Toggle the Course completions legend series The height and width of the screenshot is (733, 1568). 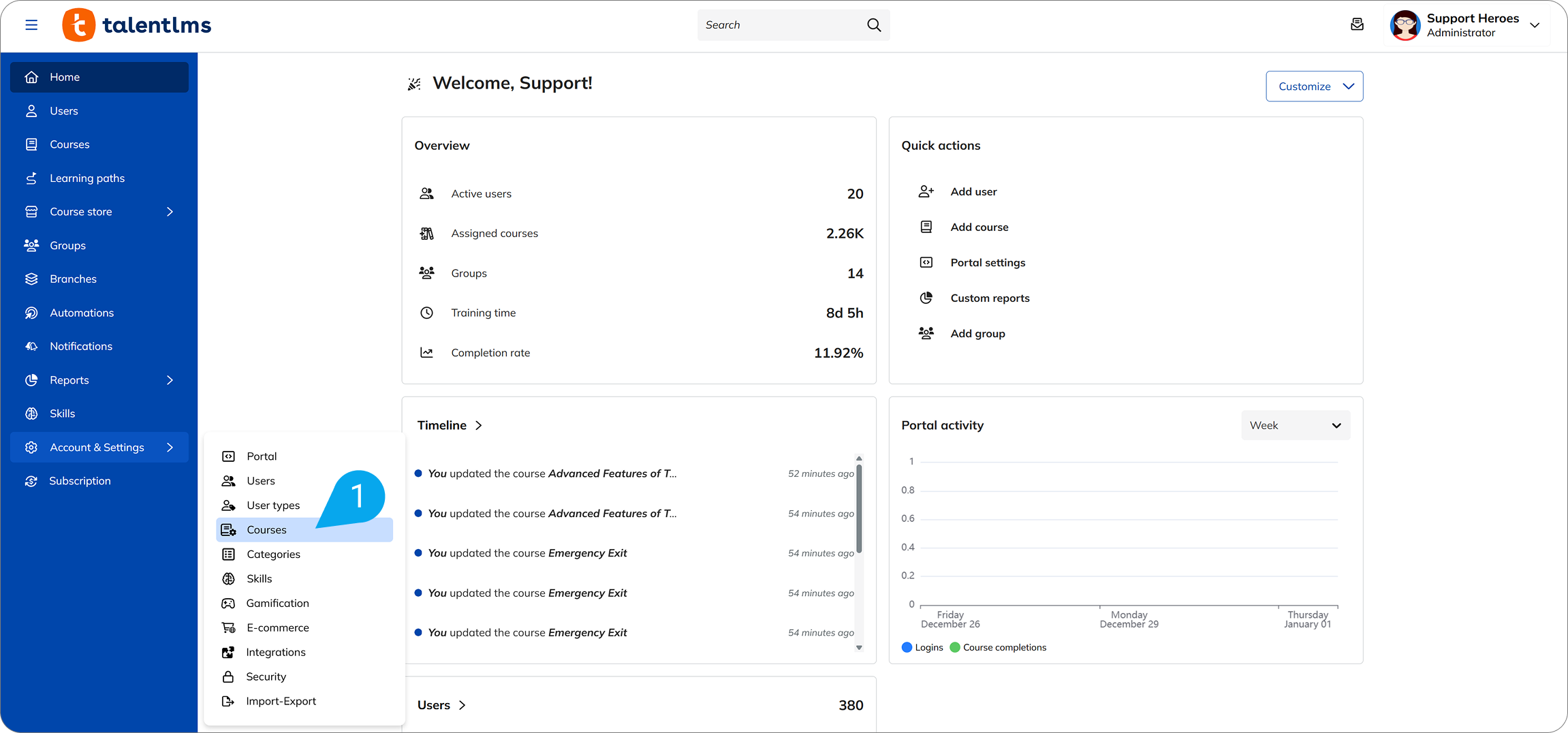998,648
